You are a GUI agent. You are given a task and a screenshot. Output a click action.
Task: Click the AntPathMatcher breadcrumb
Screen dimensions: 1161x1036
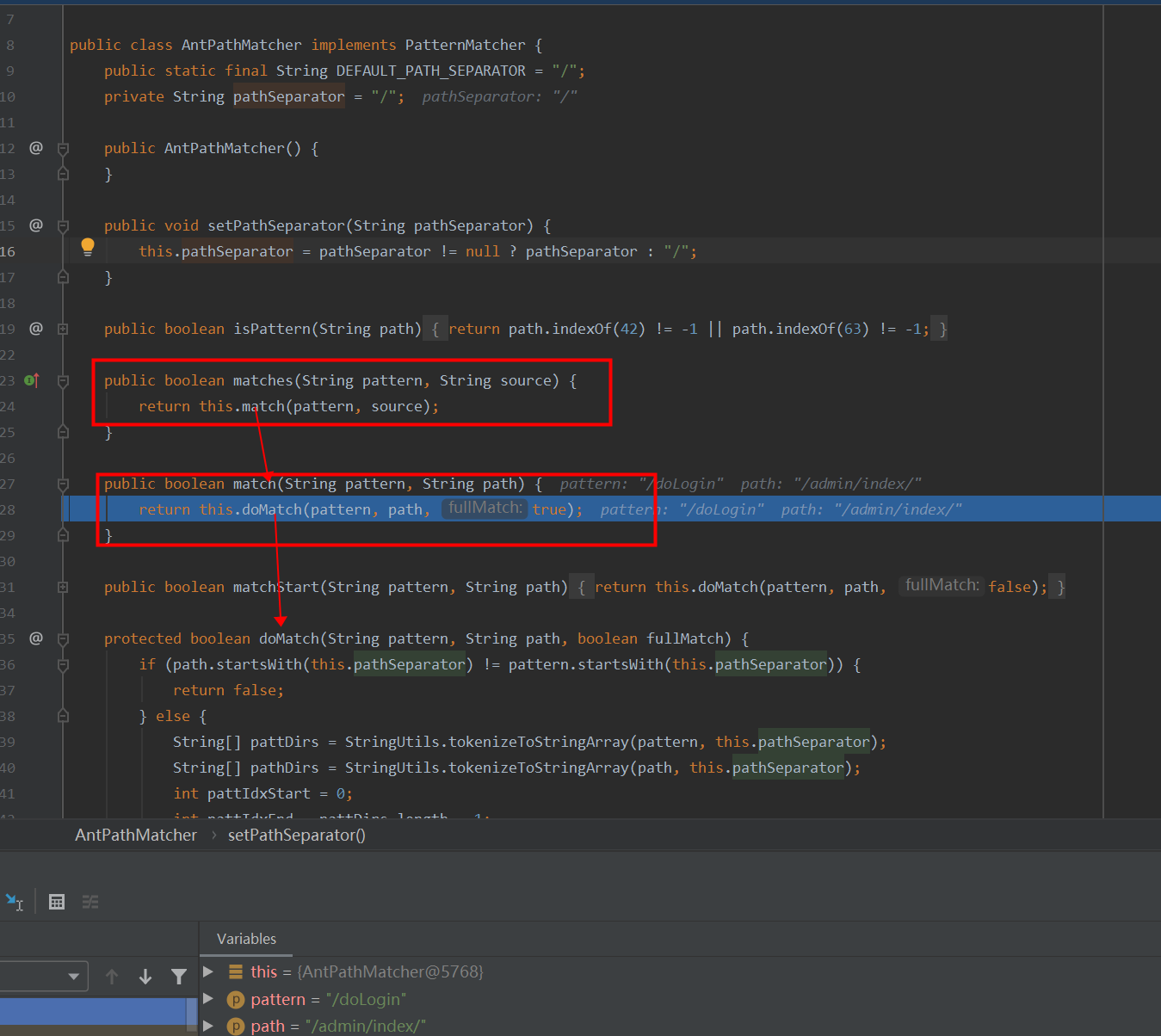pos(136,835)
